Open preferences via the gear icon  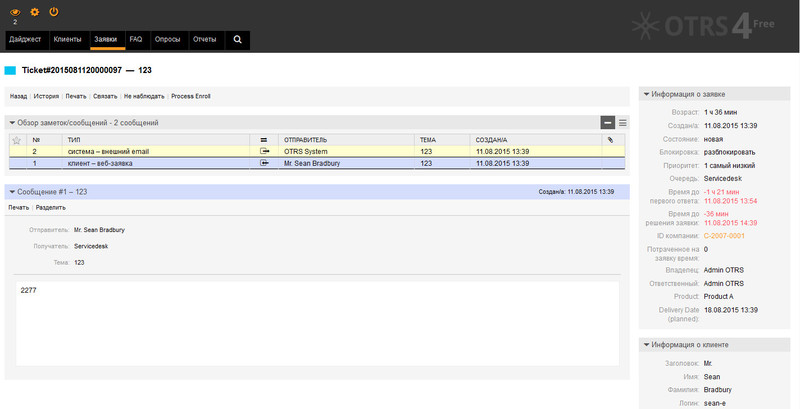[x=35, y=12]
